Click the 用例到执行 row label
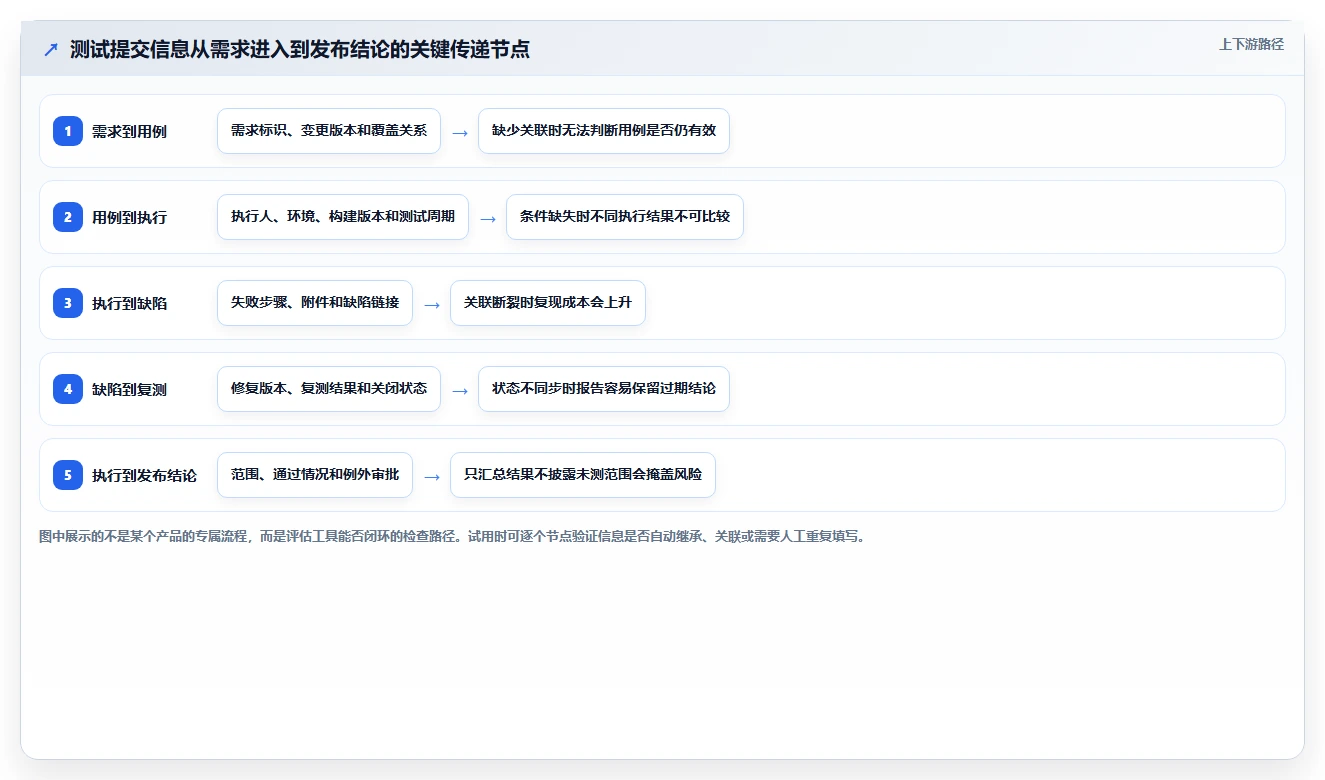Viewport: 1325px width, 780px height. click(129, 218)
